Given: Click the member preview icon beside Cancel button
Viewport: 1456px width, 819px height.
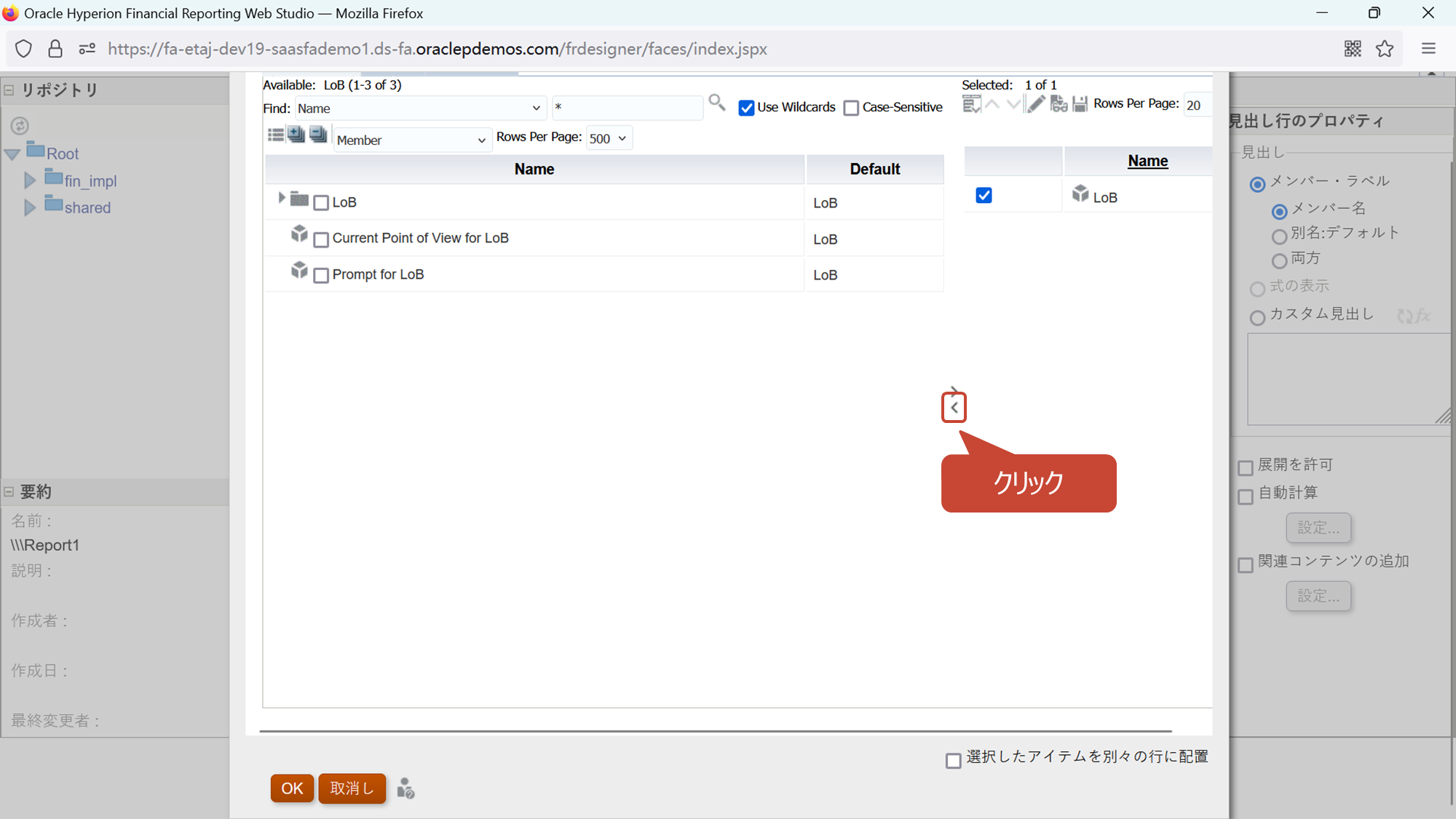Looking at the screenshot, I should click(405, 788).
